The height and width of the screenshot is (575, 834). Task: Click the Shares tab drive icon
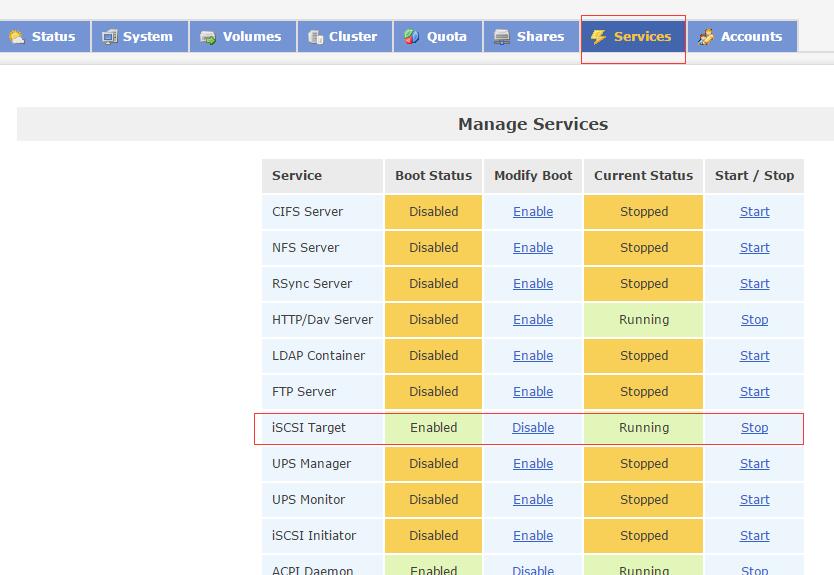(x=502, y=37)
